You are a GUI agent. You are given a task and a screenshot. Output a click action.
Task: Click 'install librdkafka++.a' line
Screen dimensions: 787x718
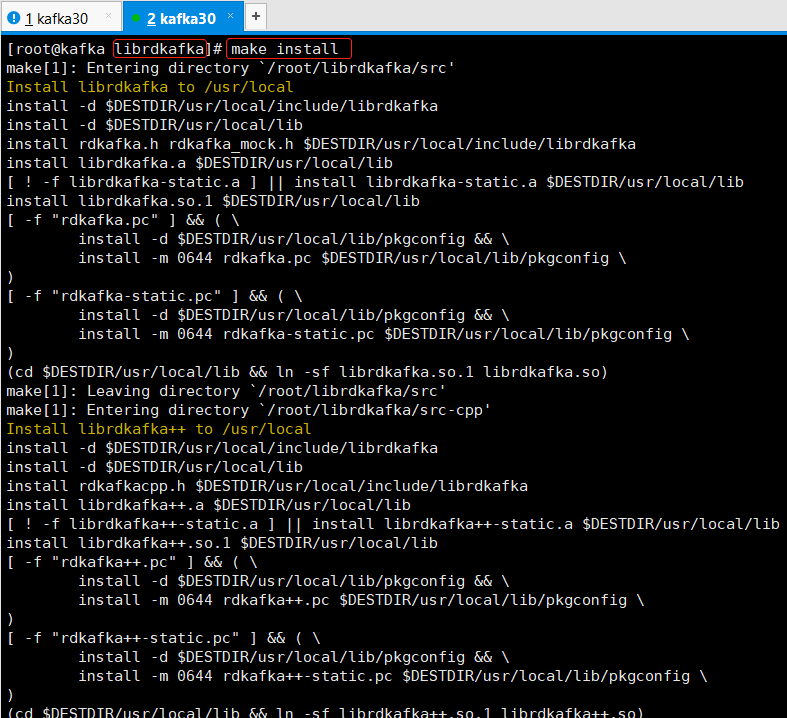pyautogui.click(x=208, y=505)
